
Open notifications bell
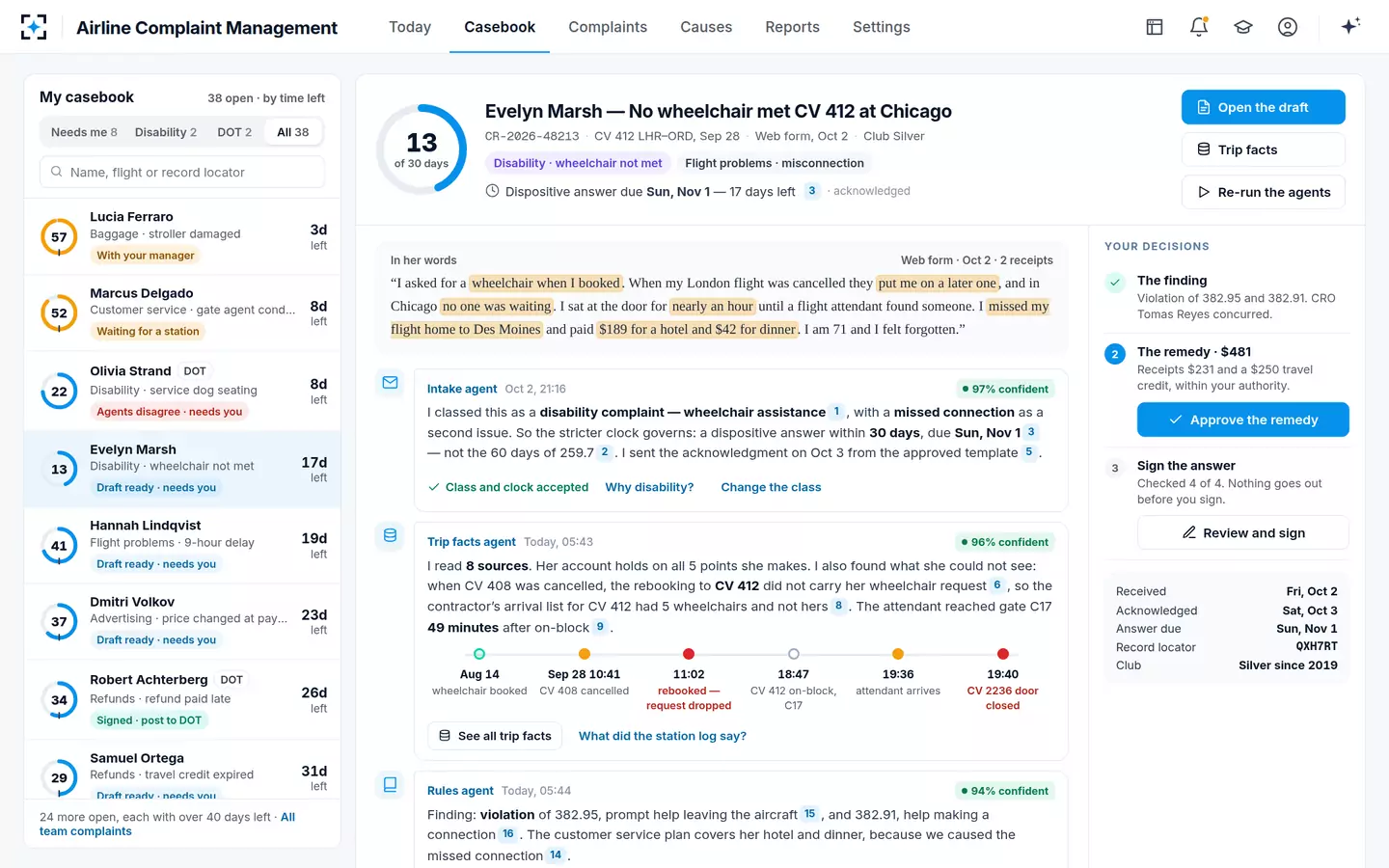pyautogui.click(x=1199, y=27)
